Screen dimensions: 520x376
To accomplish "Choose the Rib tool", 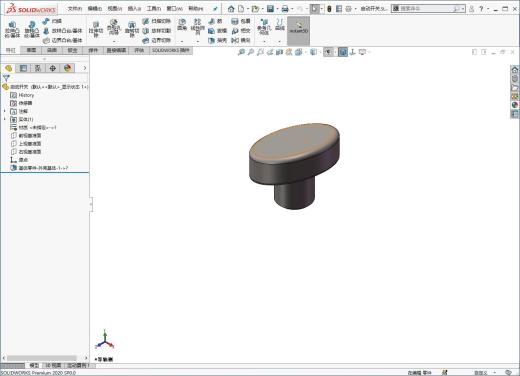I will (x=215, y=21).
